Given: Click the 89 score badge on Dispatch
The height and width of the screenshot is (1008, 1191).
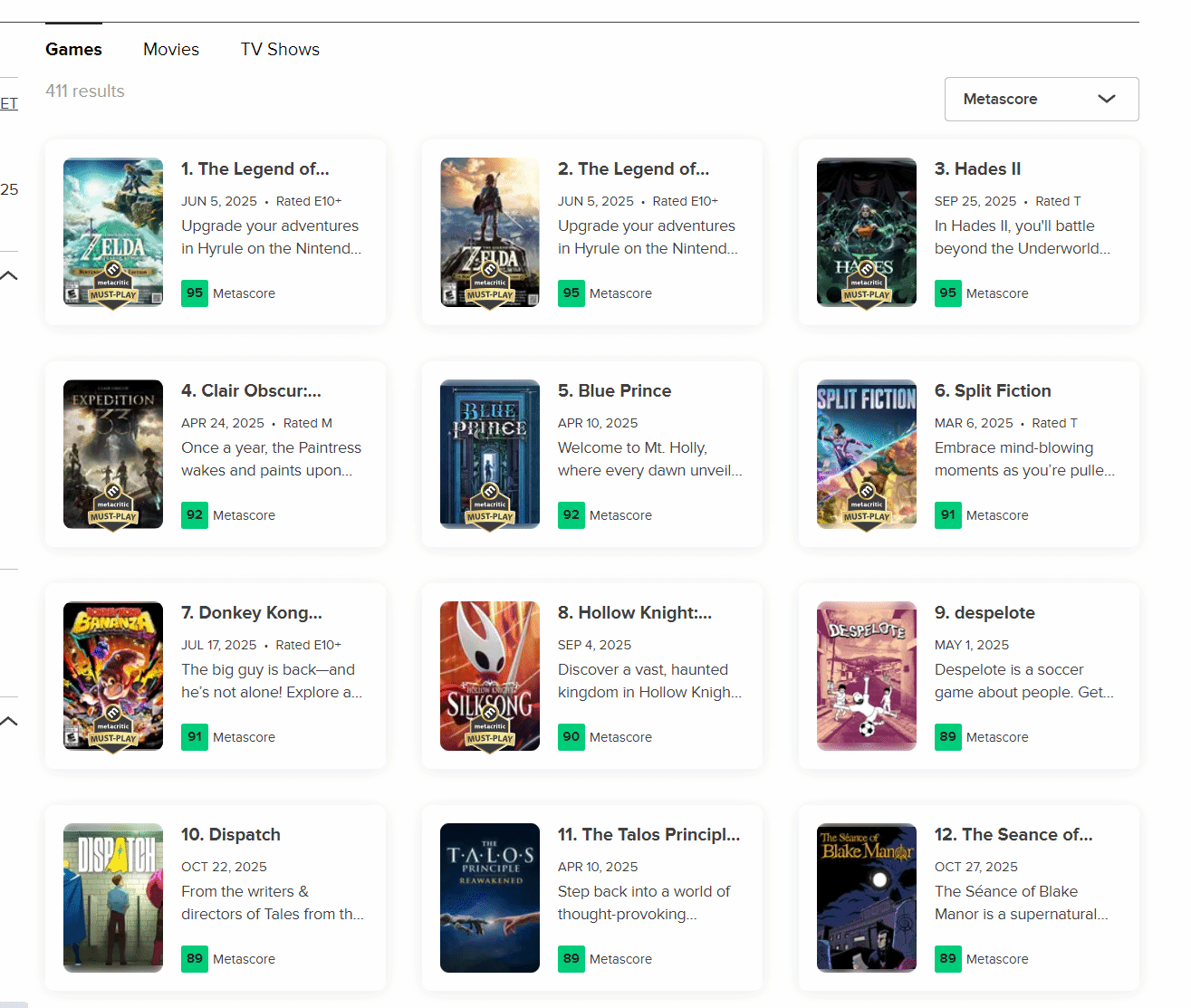Looking at the screenshot, I should point(195,959).
